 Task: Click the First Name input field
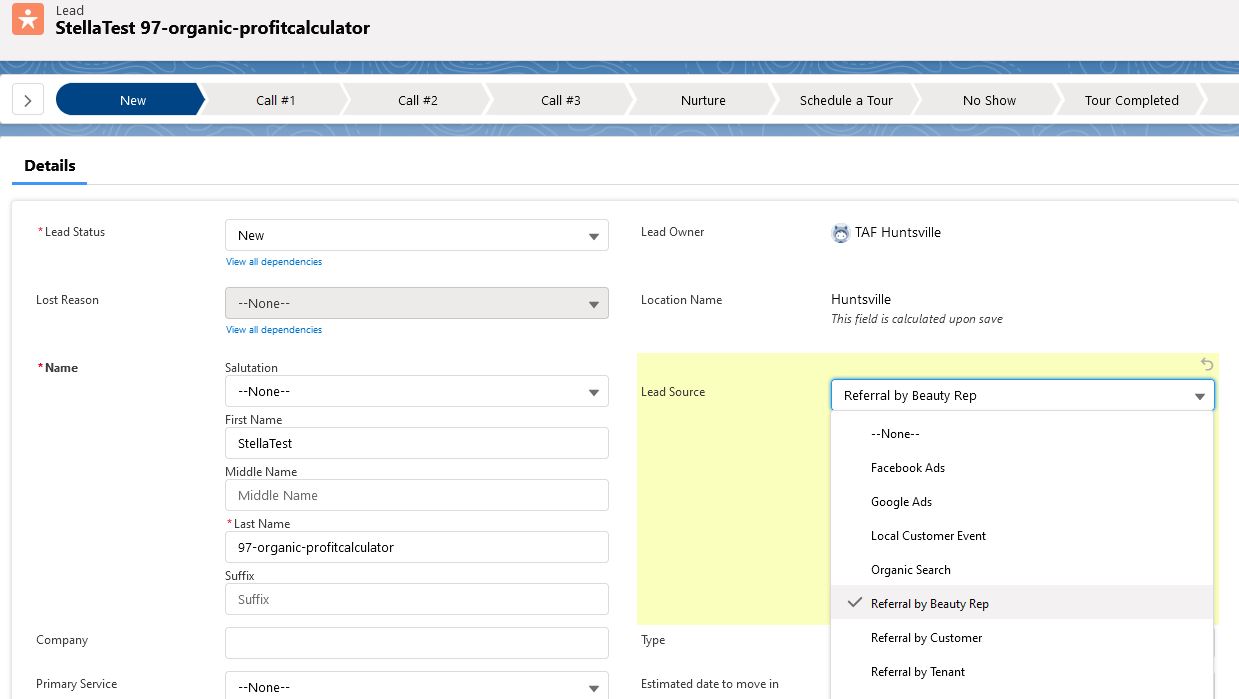pyautogui.click(x=417, y=443)
